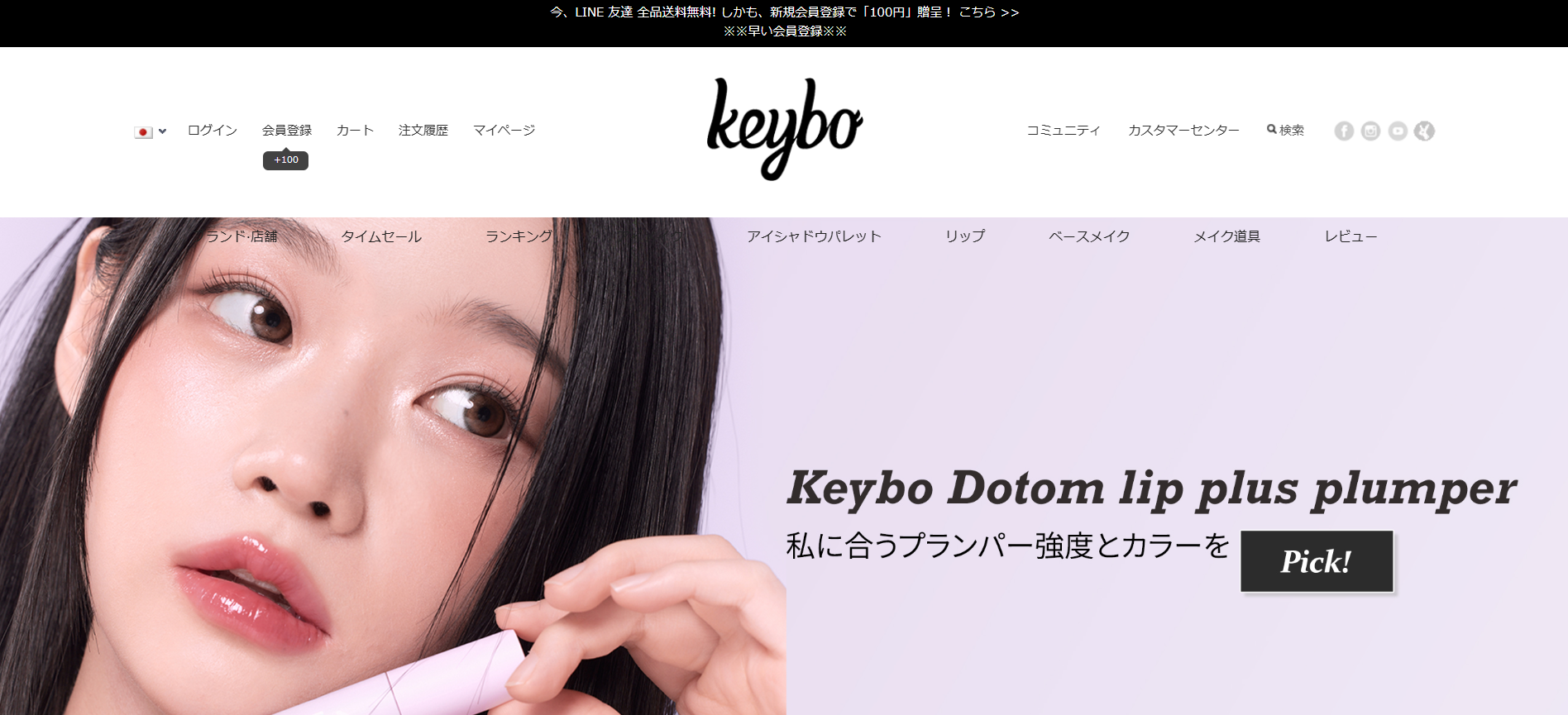Image resolution: width=1568 pixels, height=715 pixels.
Task: Open カスタマーセンター menu
Action: (1183, 130)
